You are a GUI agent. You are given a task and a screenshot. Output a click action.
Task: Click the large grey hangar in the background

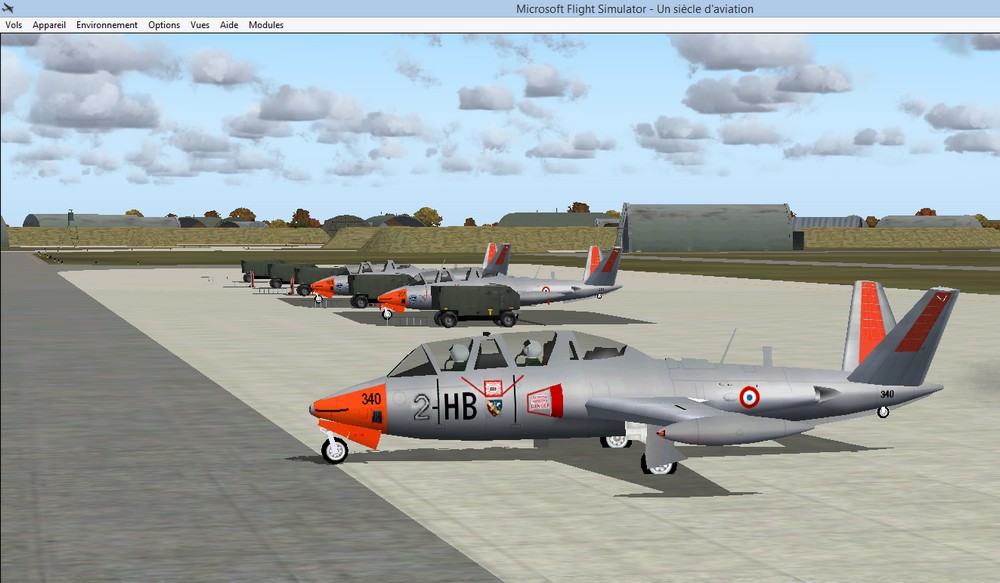tap(707, 228)
